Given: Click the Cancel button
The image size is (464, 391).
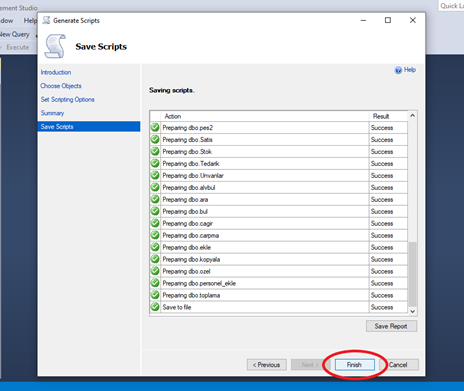Looking at the screenshot, I should (400, 365).
